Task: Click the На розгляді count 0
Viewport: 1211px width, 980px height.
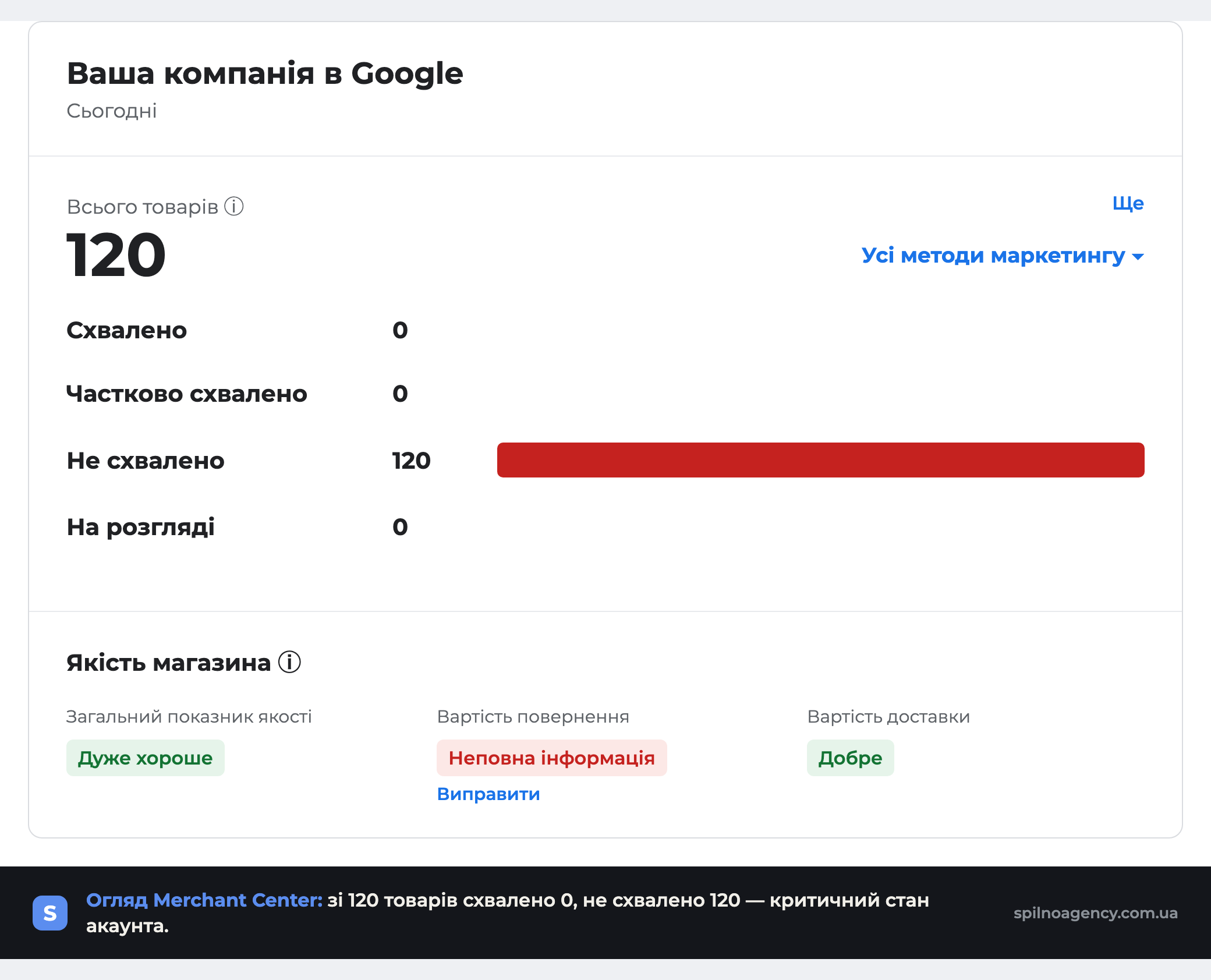Action: [x=400, y=527]
